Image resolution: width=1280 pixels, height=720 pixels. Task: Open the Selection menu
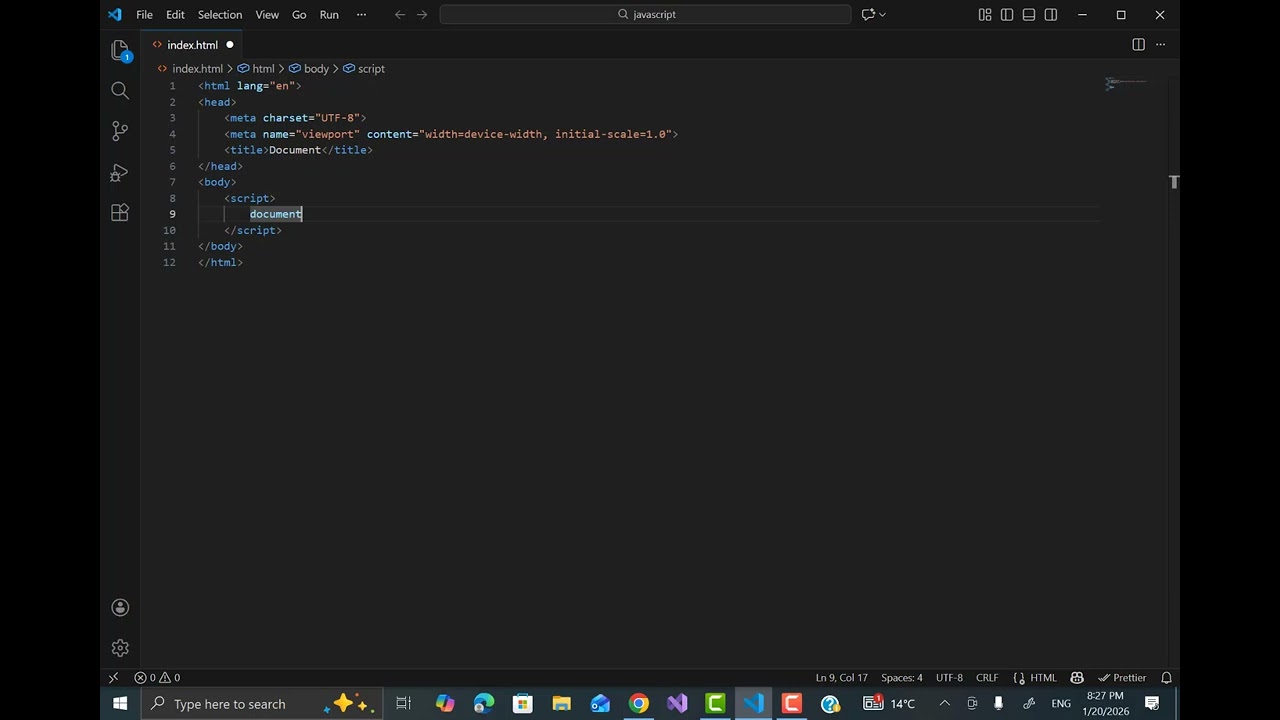point(220,15)
